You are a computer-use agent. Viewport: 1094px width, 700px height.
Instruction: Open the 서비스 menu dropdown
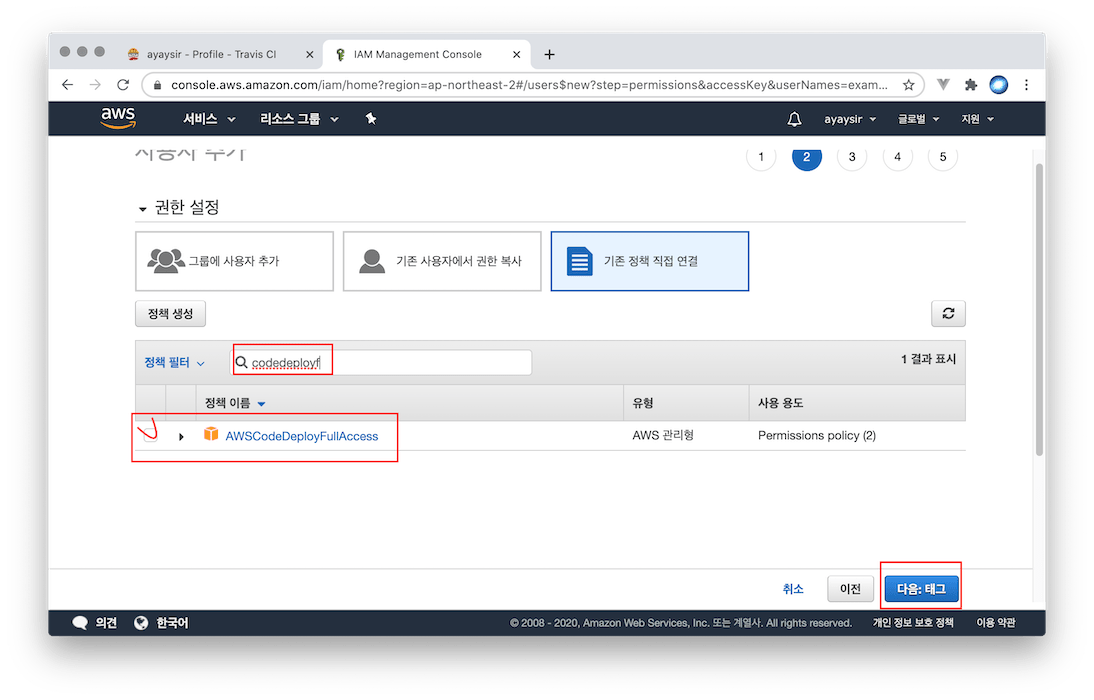point(209,119)
